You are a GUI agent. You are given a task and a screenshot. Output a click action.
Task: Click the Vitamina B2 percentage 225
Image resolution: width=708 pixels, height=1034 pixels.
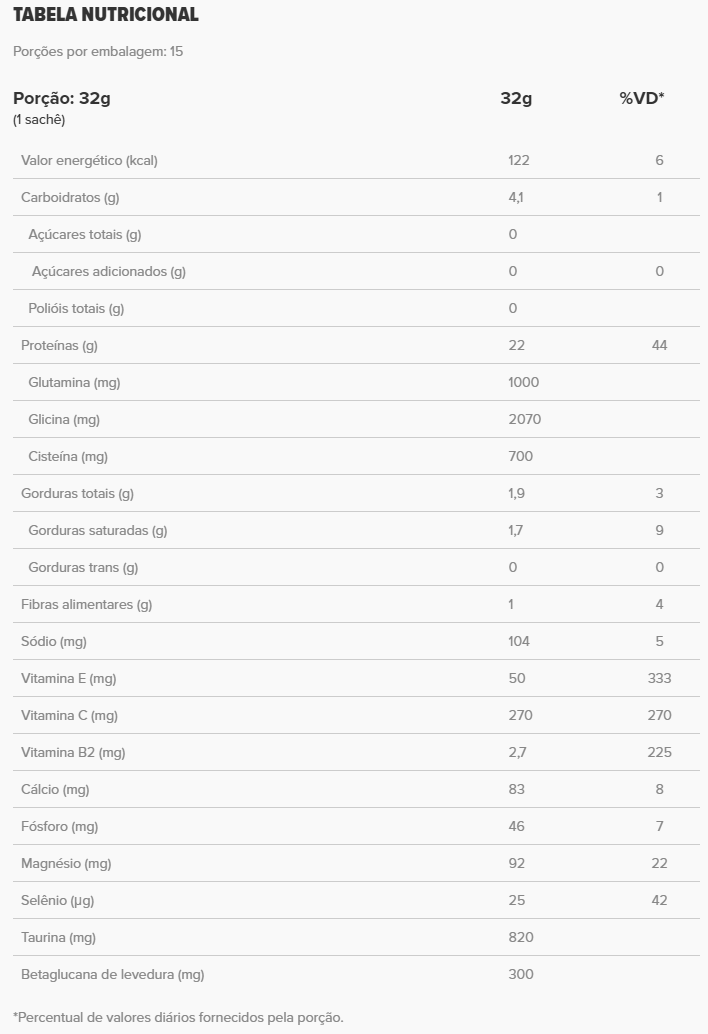point(659,752)
